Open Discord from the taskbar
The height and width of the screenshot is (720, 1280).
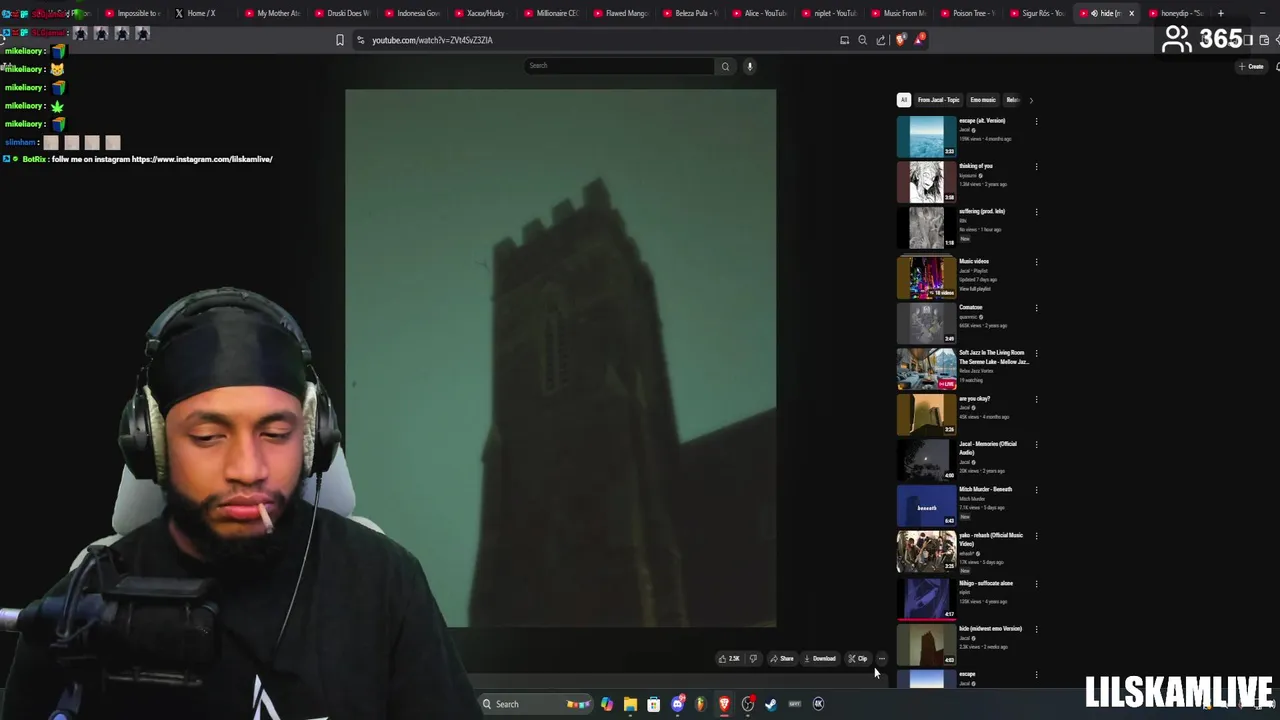click(678, 704)
